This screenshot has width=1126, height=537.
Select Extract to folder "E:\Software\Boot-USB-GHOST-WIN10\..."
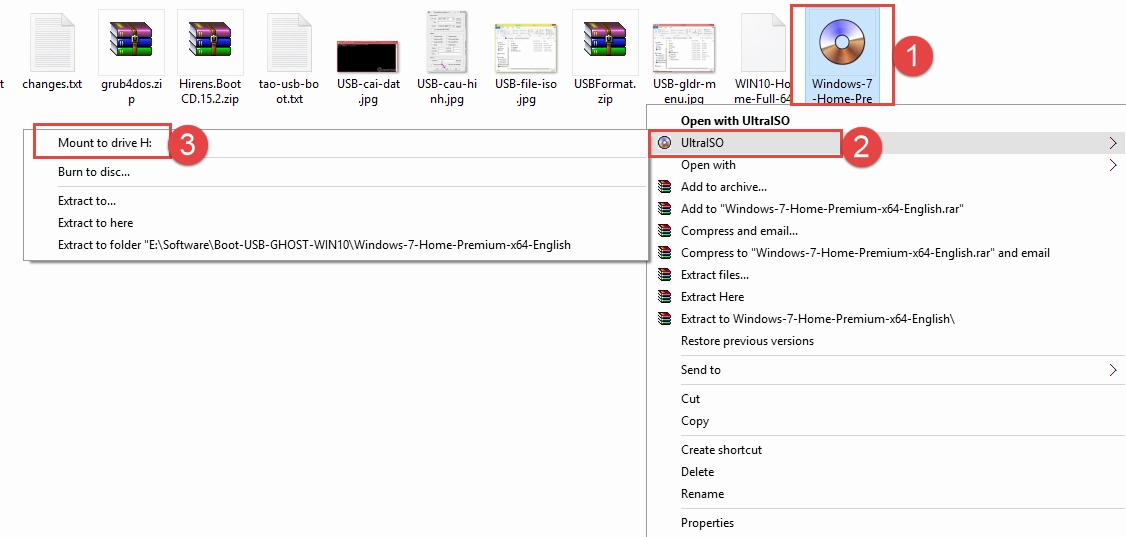[315, 245]
